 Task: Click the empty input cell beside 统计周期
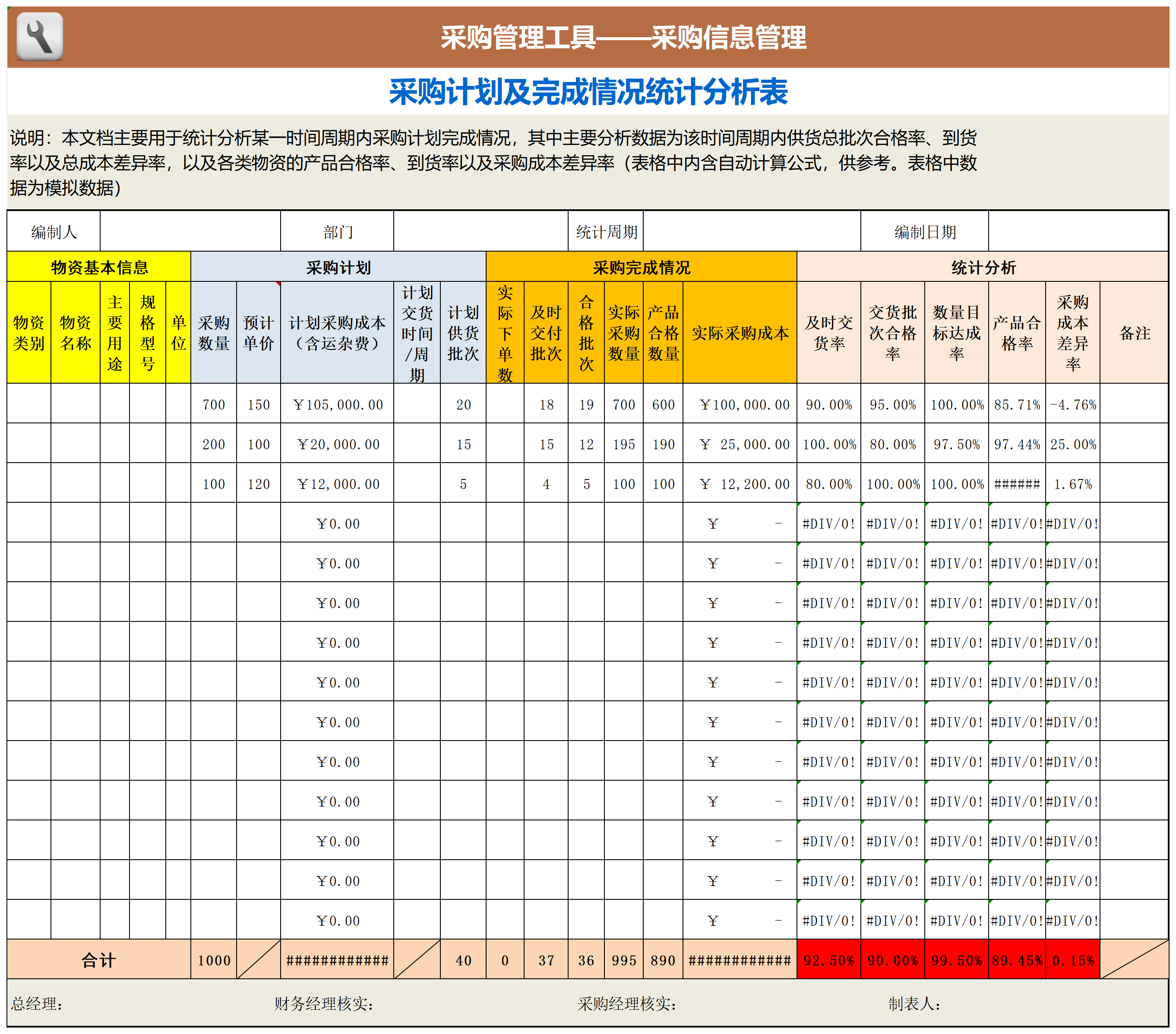click(x=752, y=232)
